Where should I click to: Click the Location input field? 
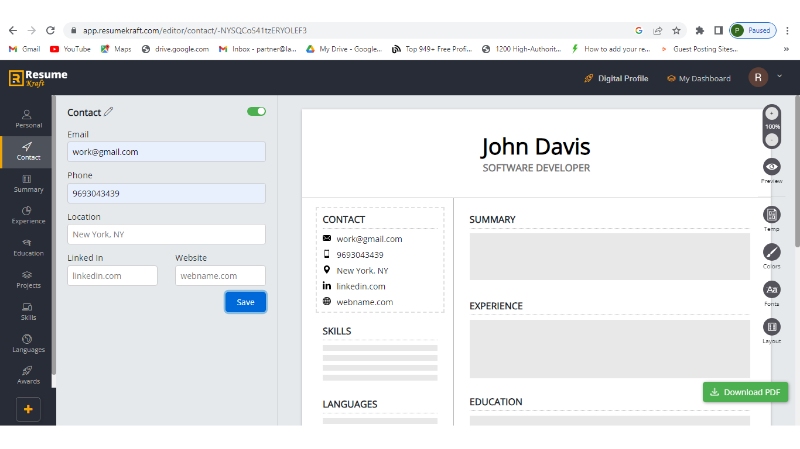coord(166,234)
